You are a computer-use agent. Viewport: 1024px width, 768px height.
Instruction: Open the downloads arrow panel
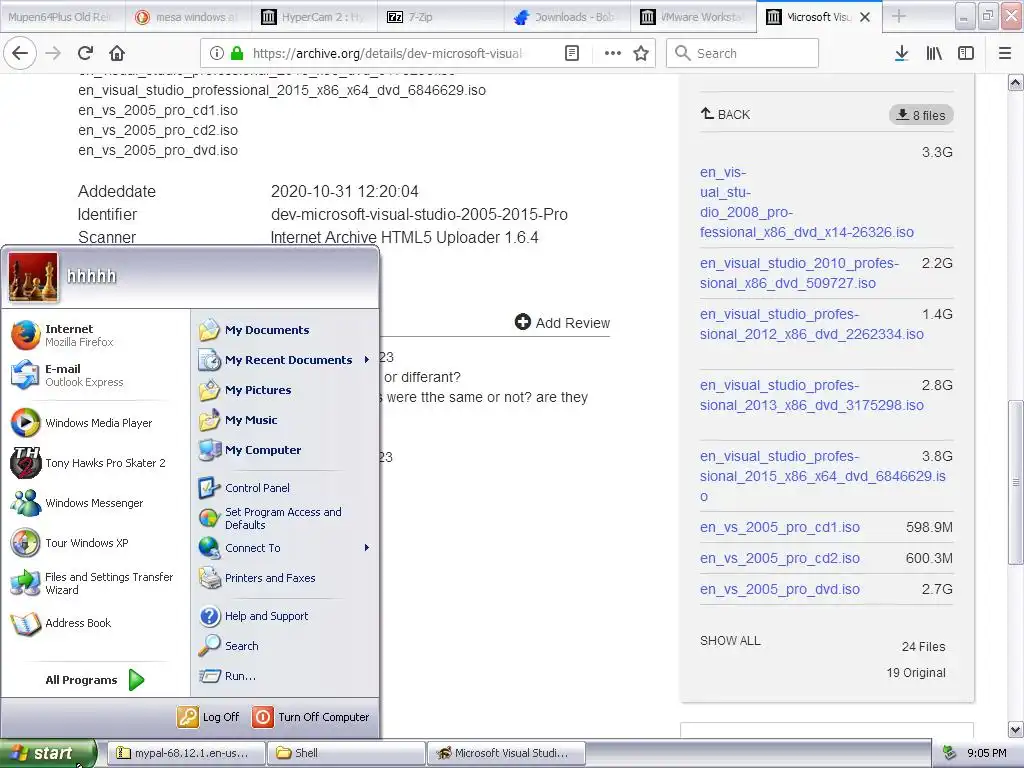901,54
